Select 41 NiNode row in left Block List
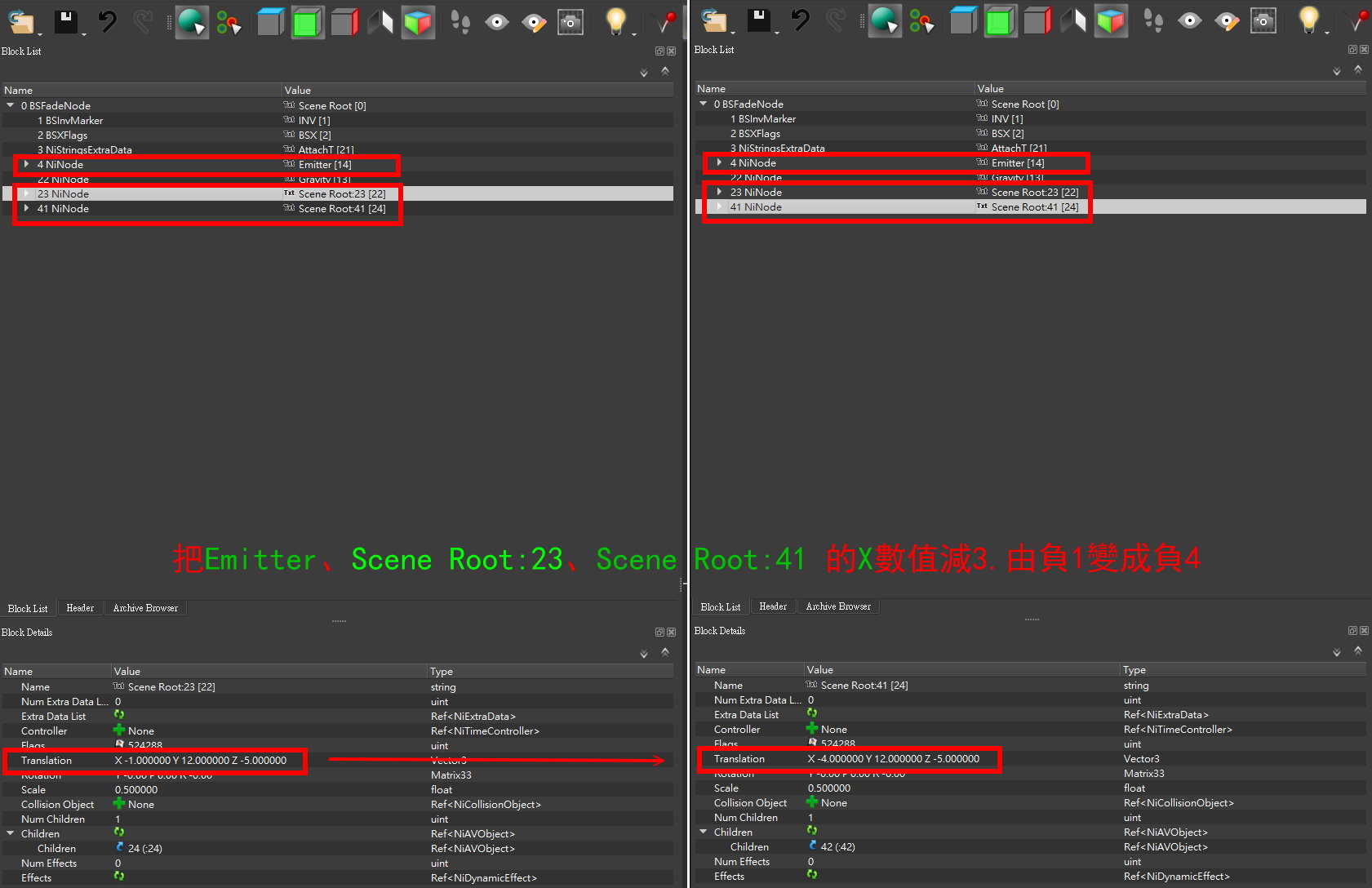The width and height of the screenshot is (1372, 888). pyautogui.click(x=64, y=209)
